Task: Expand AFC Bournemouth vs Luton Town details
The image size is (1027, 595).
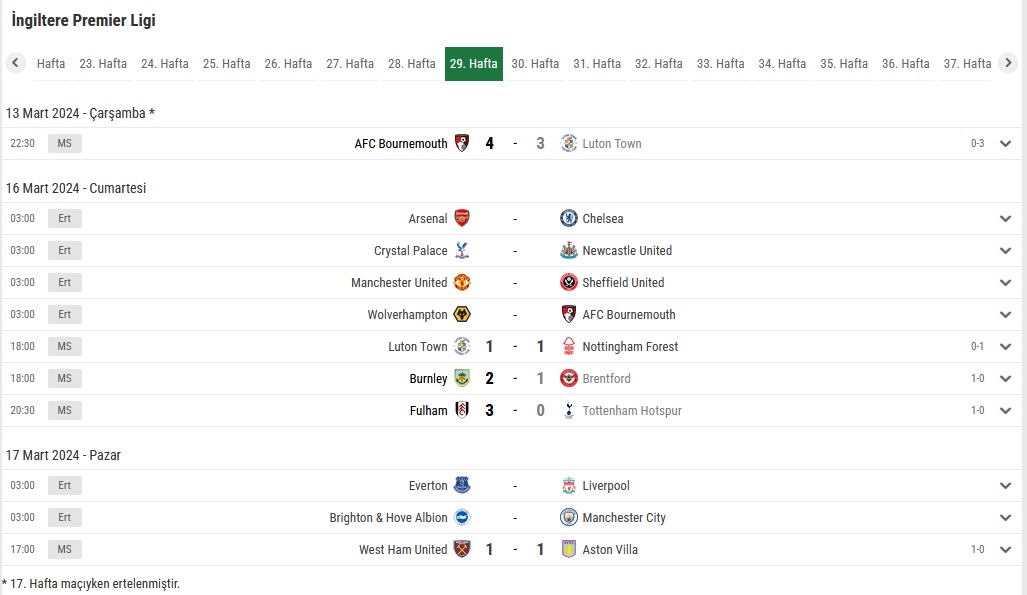Action: tap(1005, 144)
